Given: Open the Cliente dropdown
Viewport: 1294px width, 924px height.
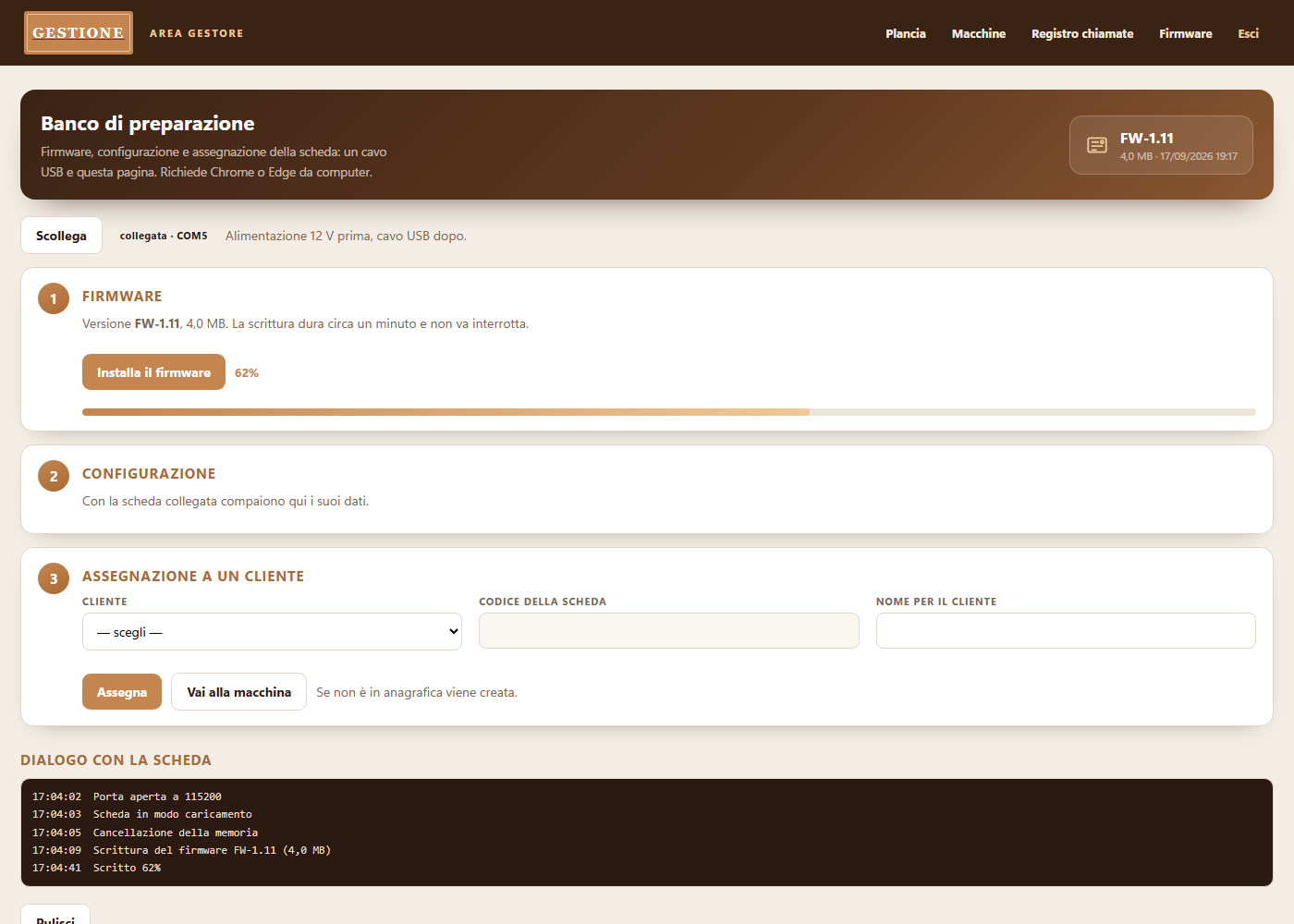Looking at the screenshot, I should click(272, 632).
